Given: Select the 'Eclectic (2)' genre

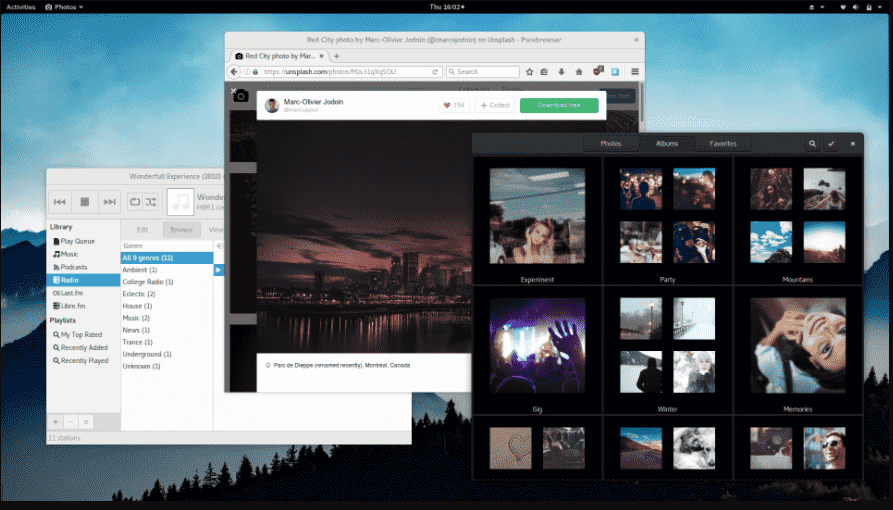Looking at the screenshot, I should click(167, 293).
